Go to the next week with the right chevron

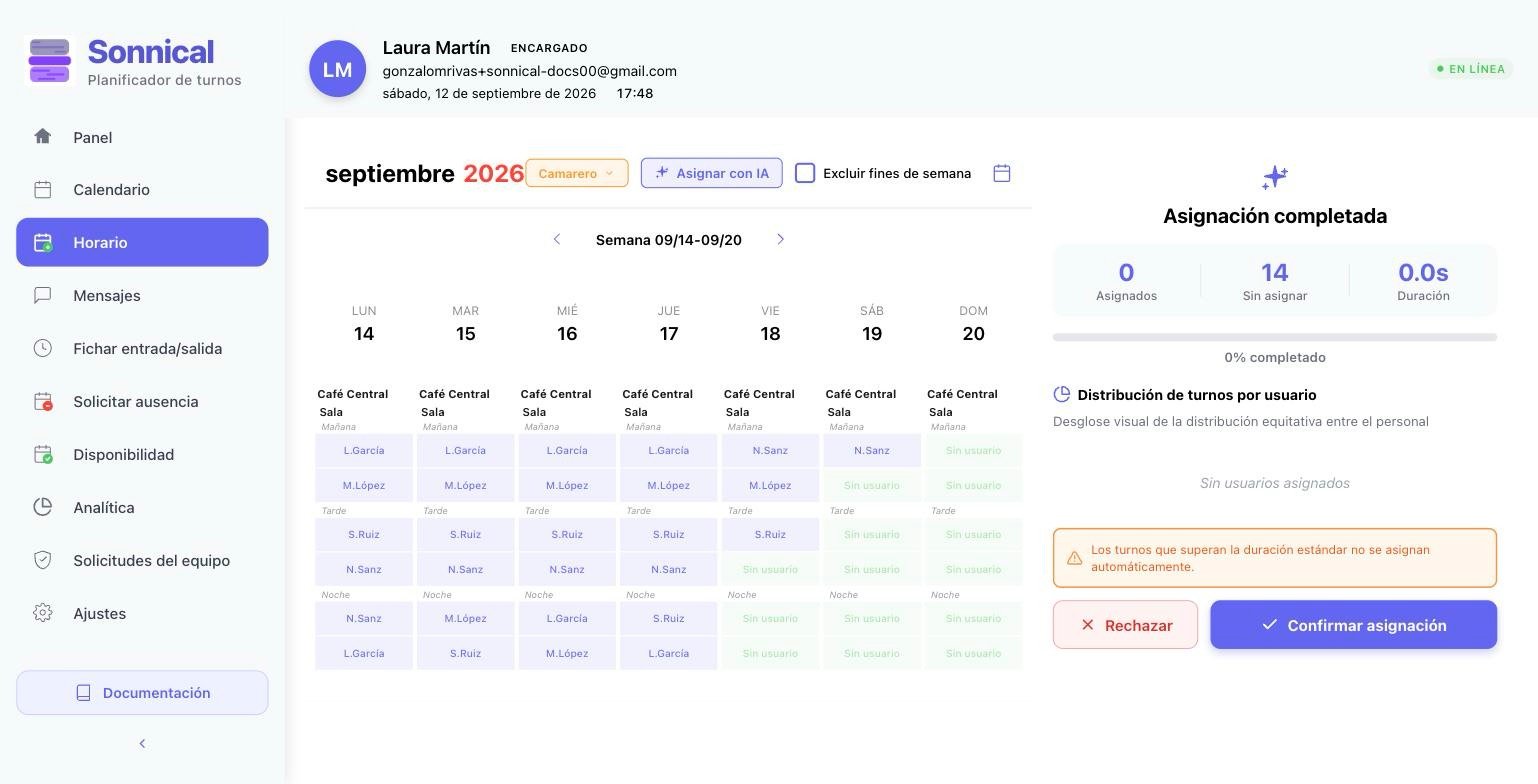tap(780, 239)
